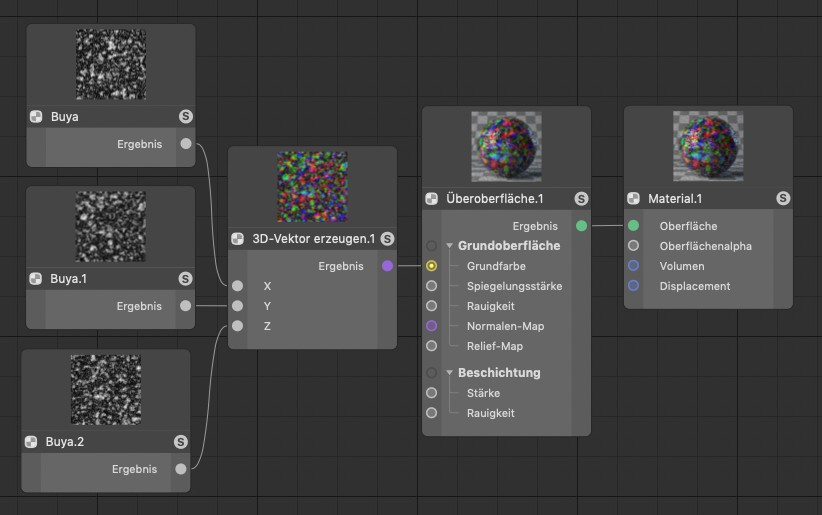Click the Buya.2 noise preview thumbnail
This screenshot has height=515, width=822.
pos(106,389)
